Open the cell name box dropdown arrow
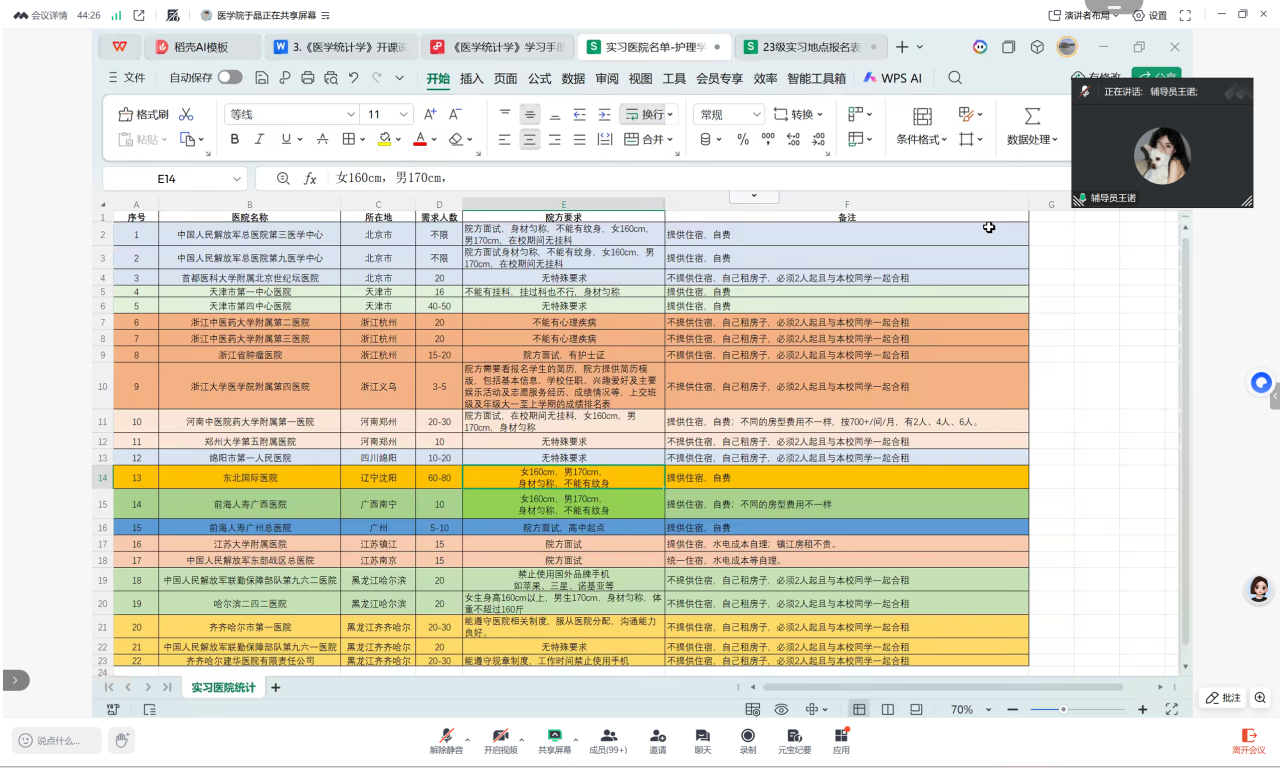The height and width of the screenshot is (768, 1280). pos(237,178)
